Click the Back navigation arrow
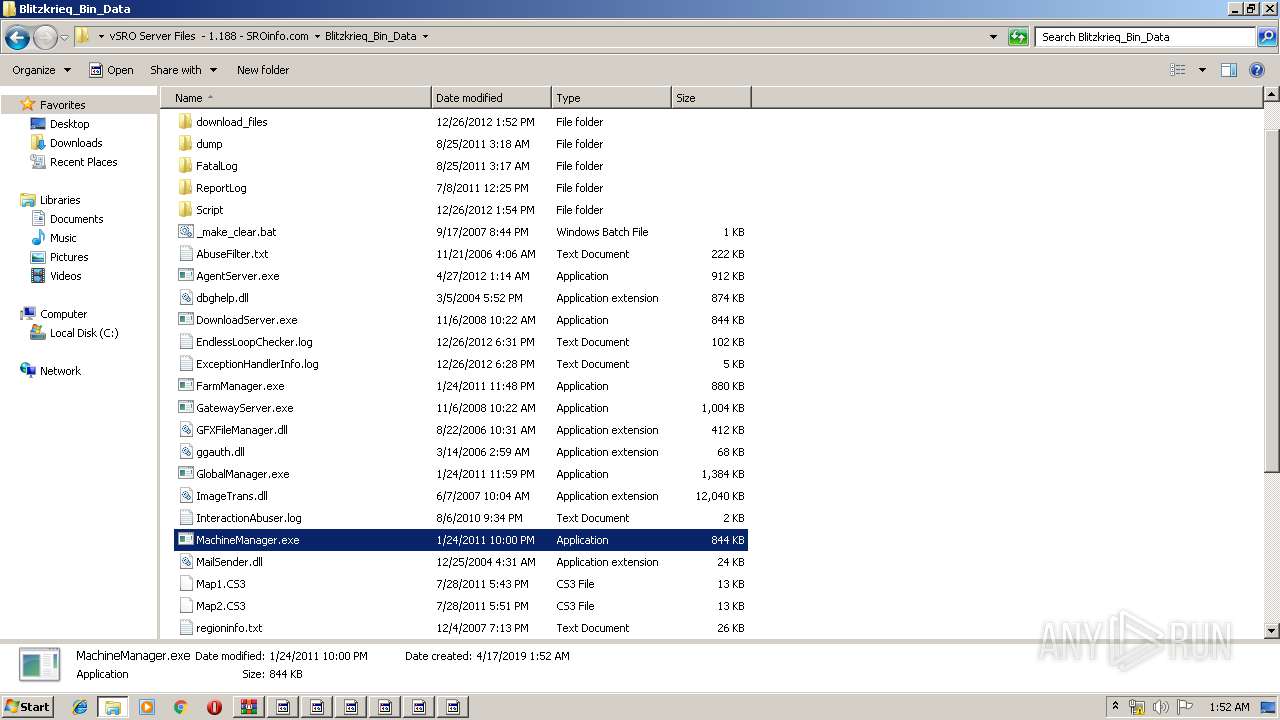1280x720 pixels. tap(17, 38)
